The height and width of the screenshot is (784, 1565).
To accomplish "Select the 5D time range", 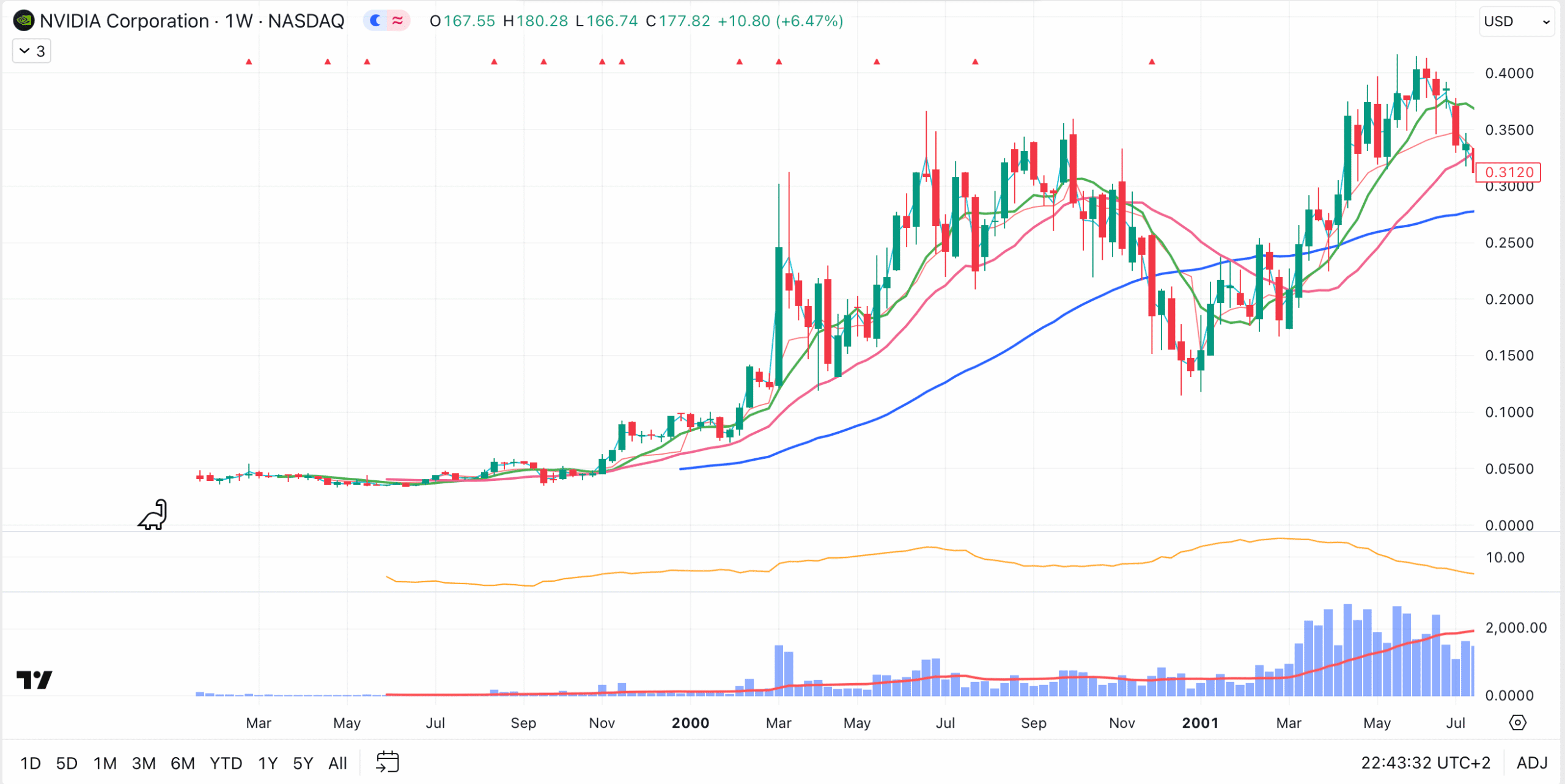I will coord(67,763).
